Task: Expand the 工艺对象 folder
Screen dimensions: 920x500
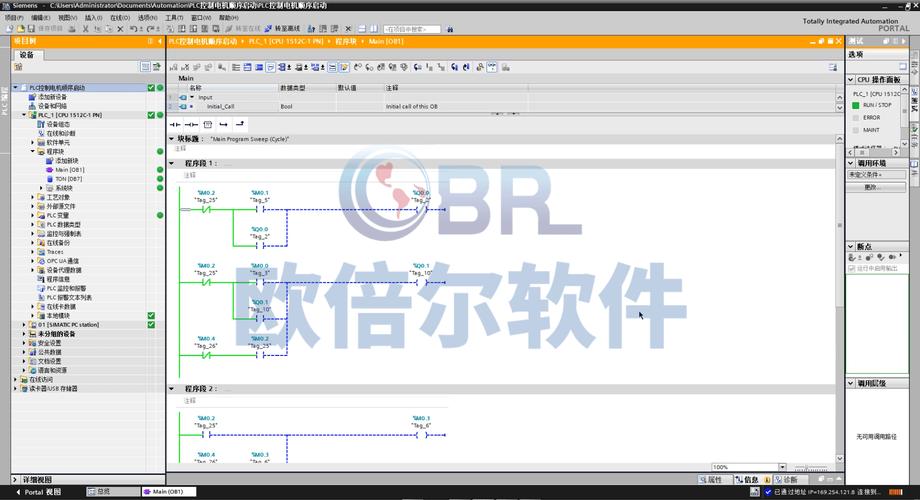Action: click(33, 197)
